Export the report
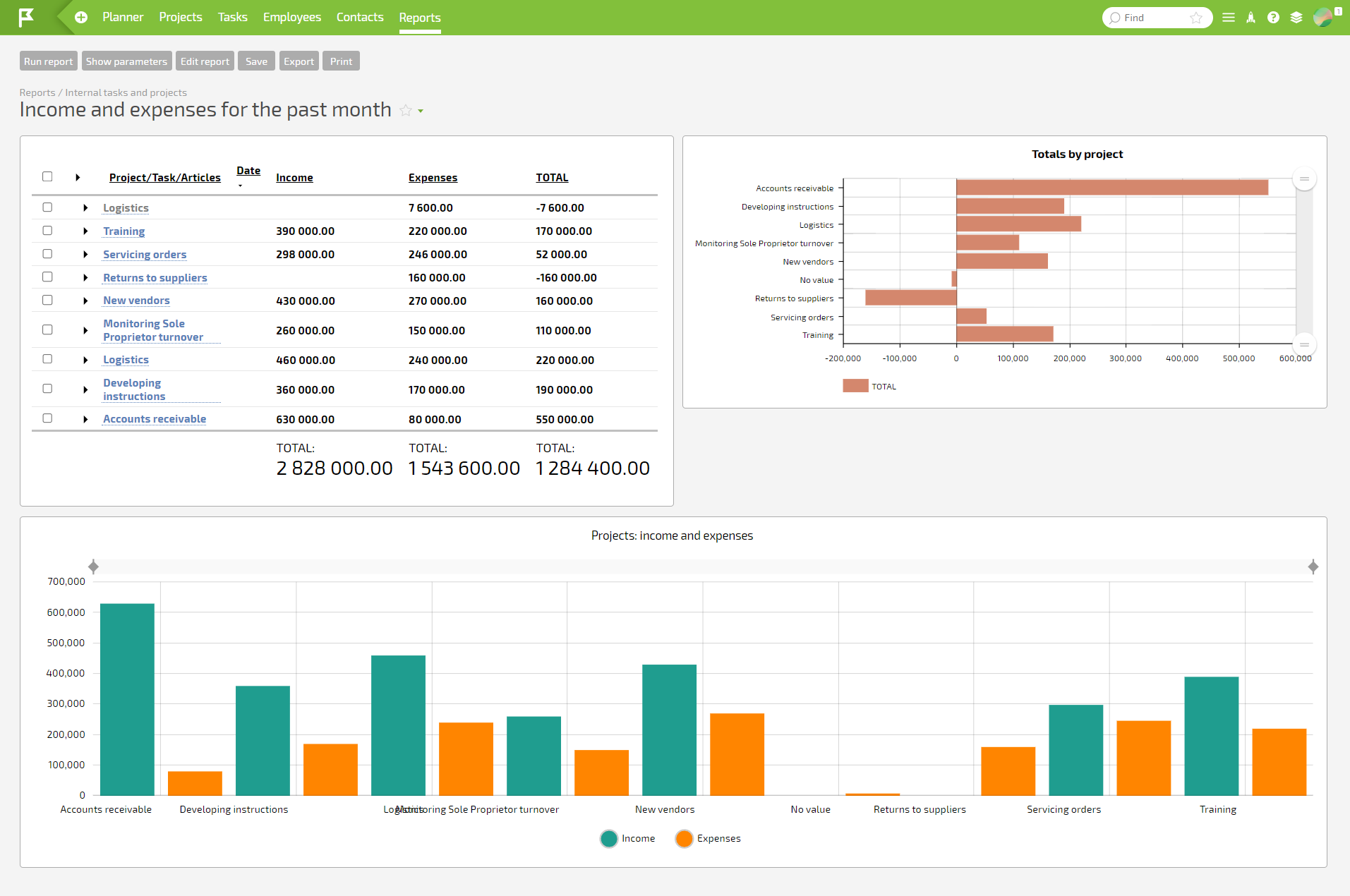The image size is (1350, 896). [299, 61]
